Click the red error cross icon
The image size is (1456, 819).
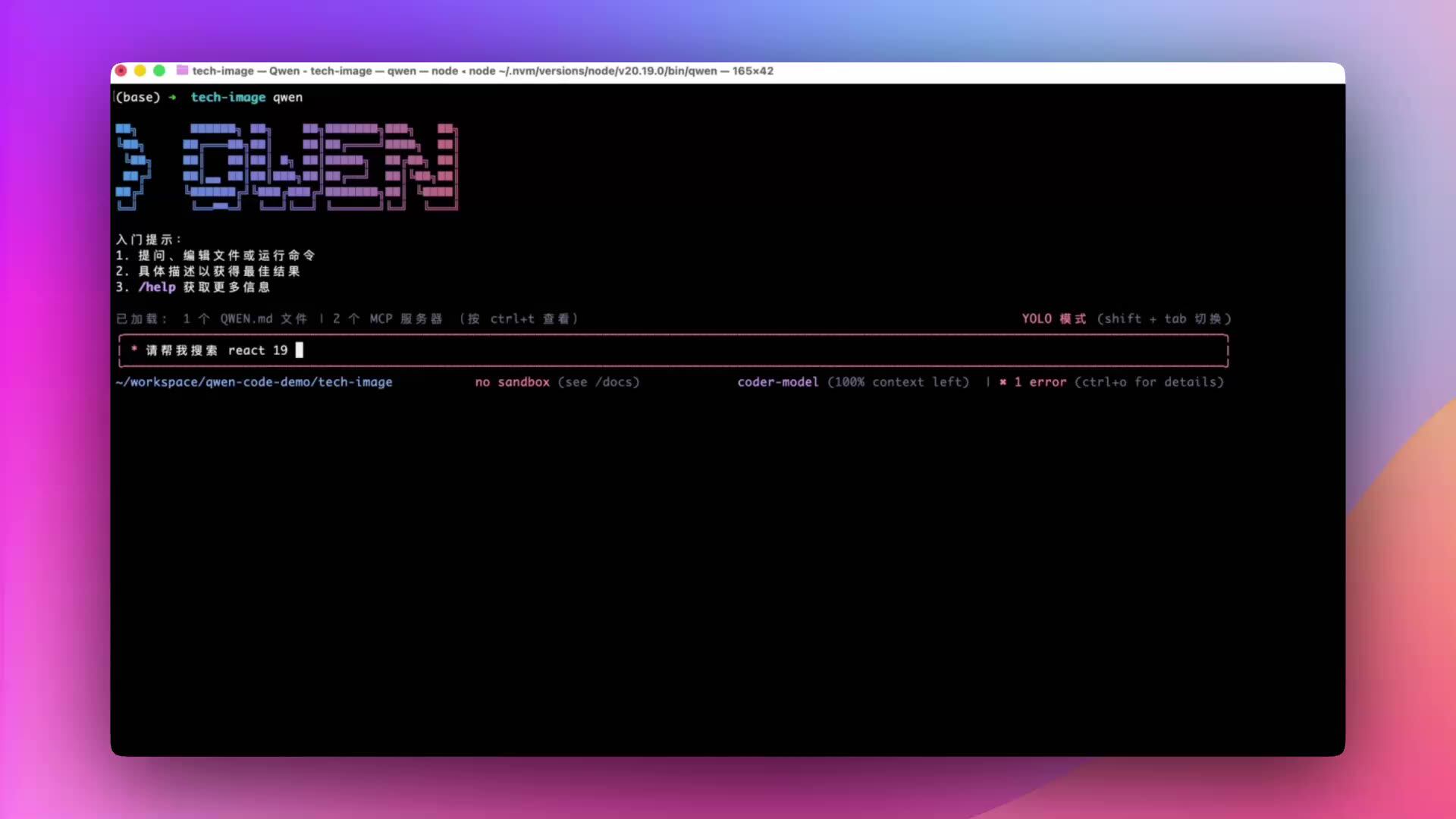click(1003, 382)
